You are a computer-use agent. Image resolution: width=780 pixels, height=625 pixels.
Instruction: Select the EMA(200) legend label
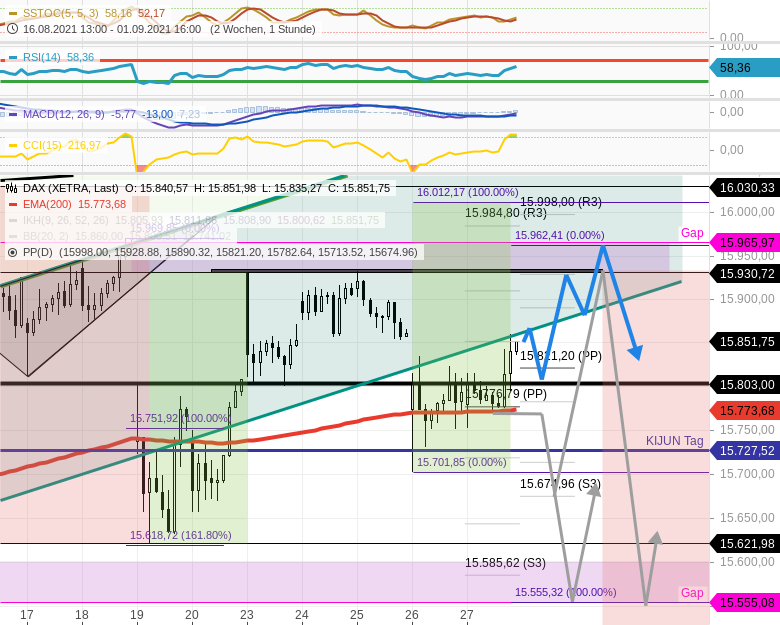point(47,205)
